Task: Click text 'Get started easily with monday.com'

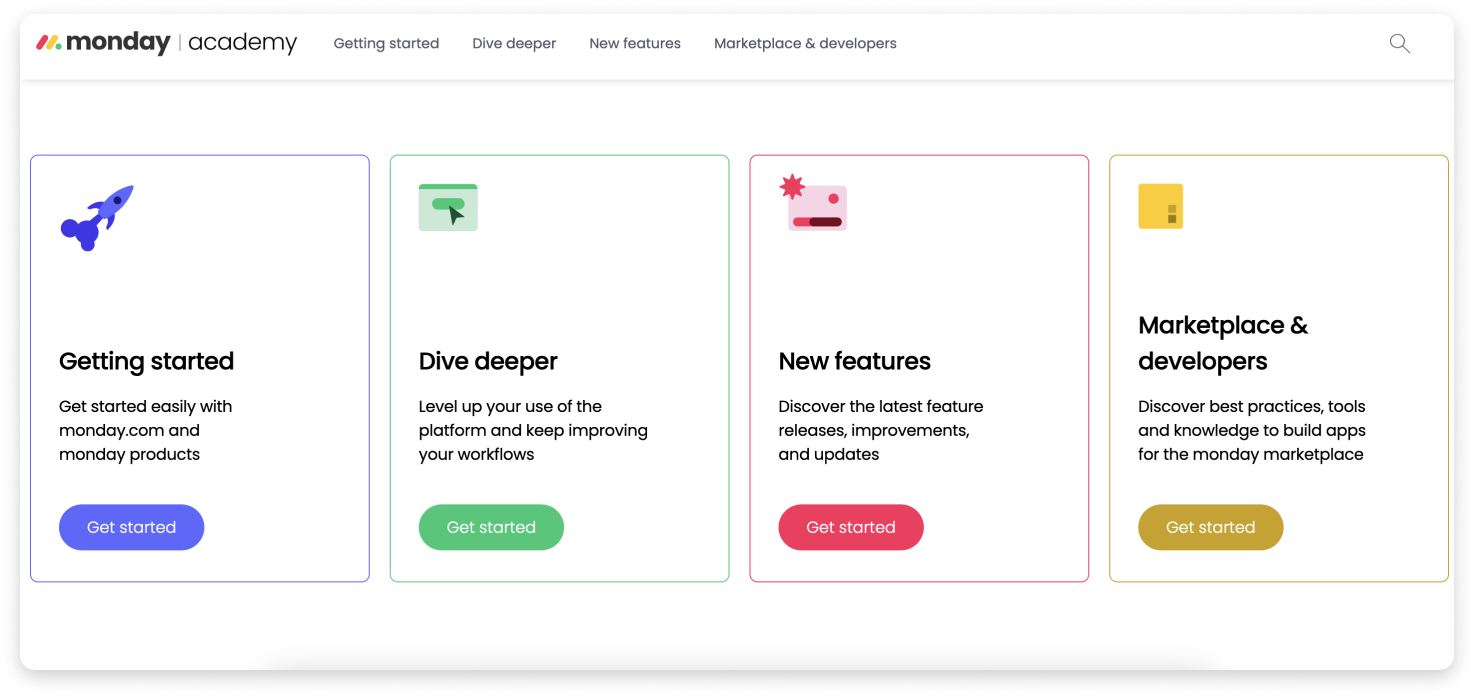Action: click(146, 418)
